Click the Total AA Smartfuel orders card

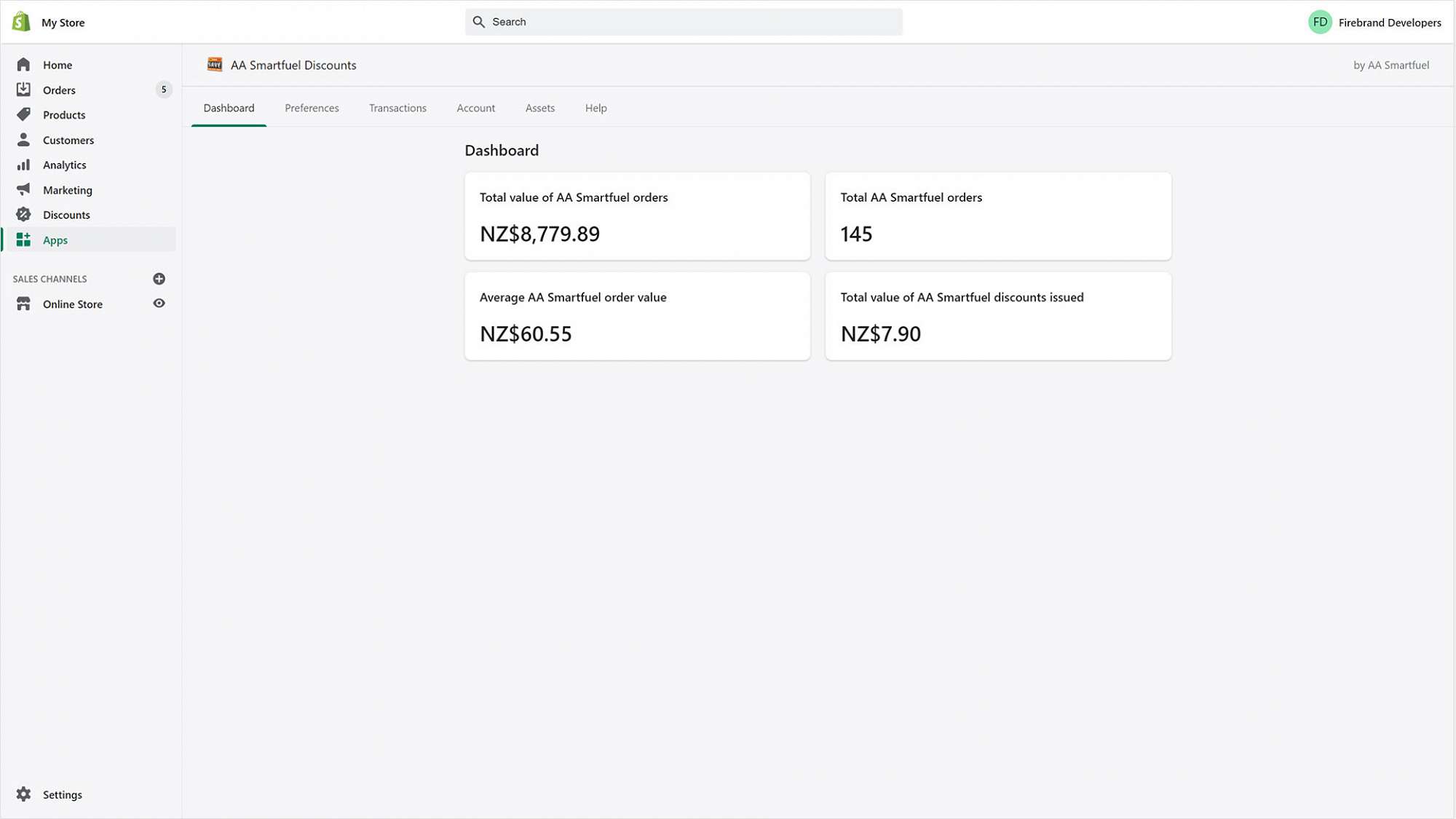pos(997,216)
